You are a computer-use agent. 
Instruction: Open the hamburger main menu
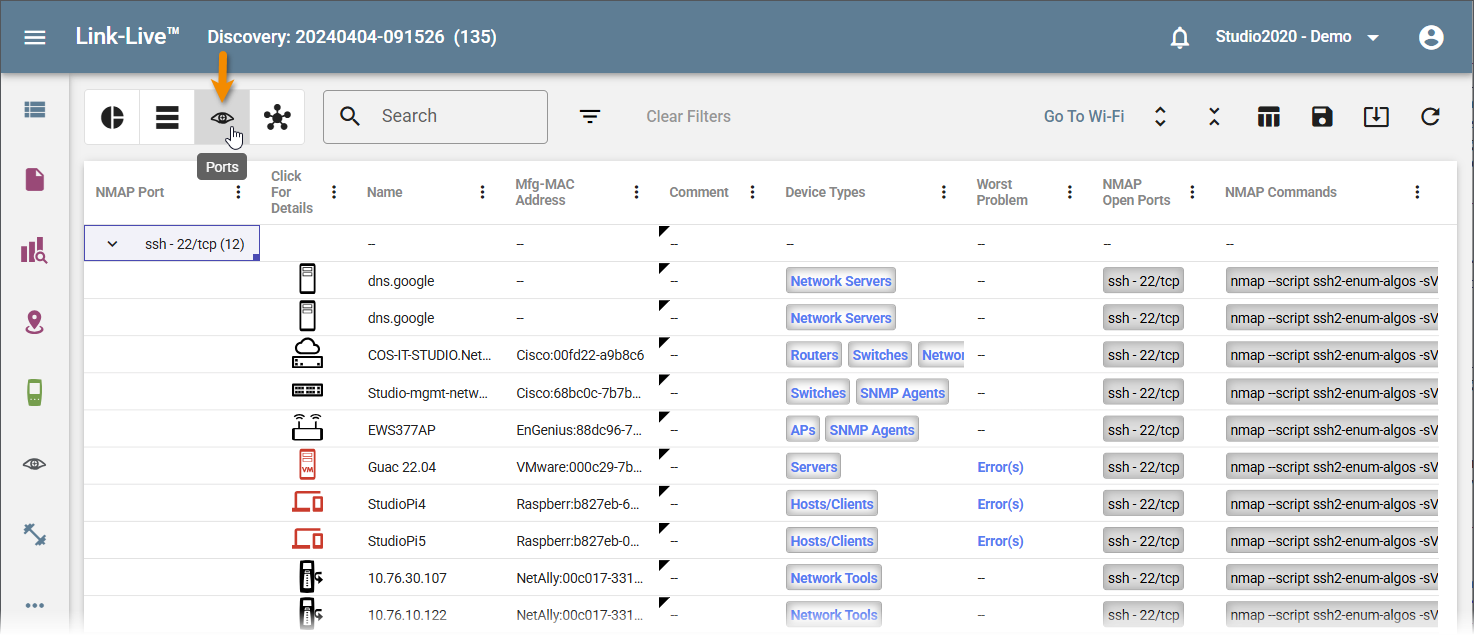(x=35, y=37)
